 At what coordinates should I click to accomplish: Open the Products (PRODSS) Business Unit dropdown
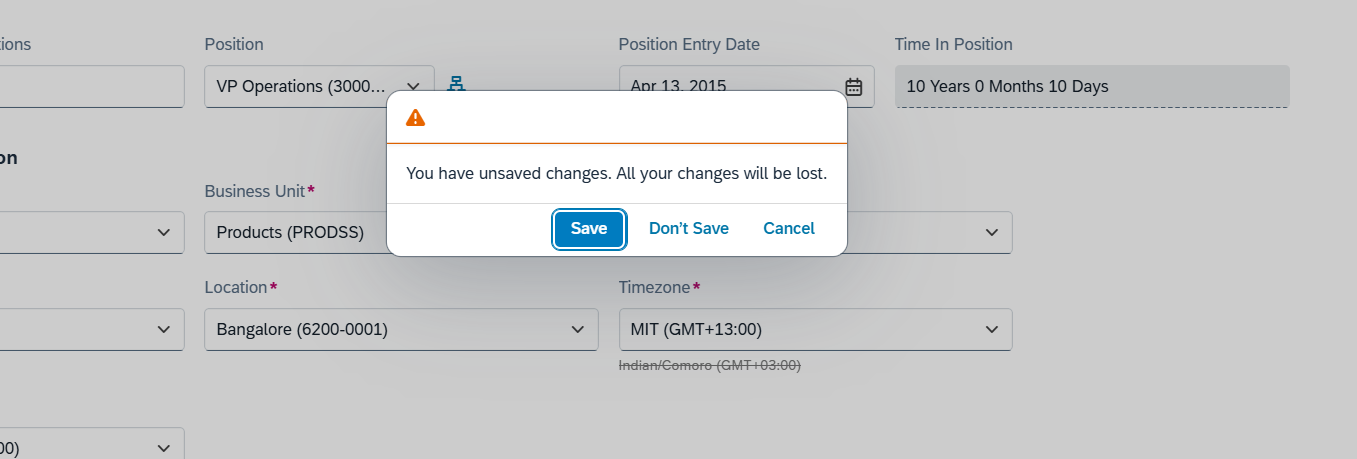point(296,232)
